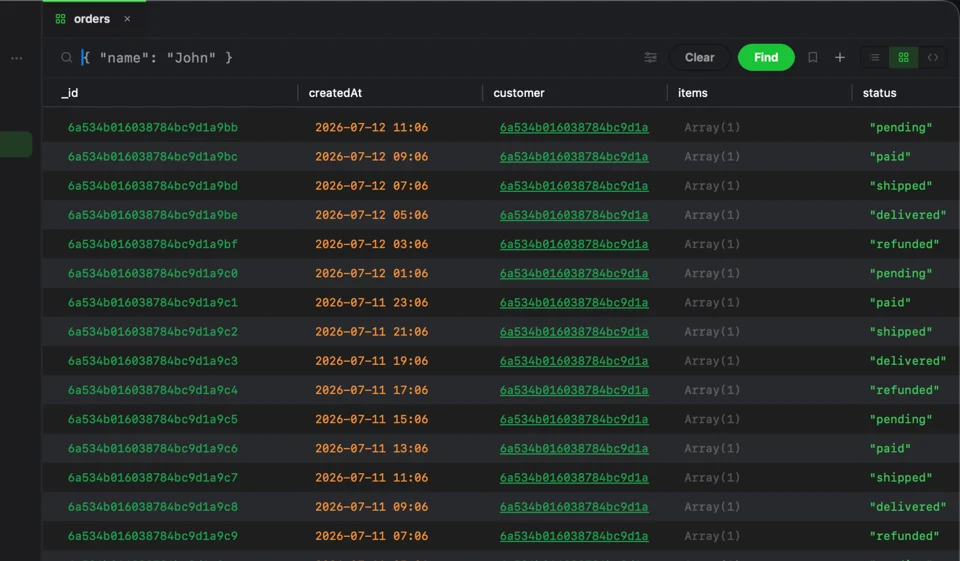The width and height of the screenshot is (960, 561).
Task: Sort by the _id column header
Action: click(x=69, y=93)
